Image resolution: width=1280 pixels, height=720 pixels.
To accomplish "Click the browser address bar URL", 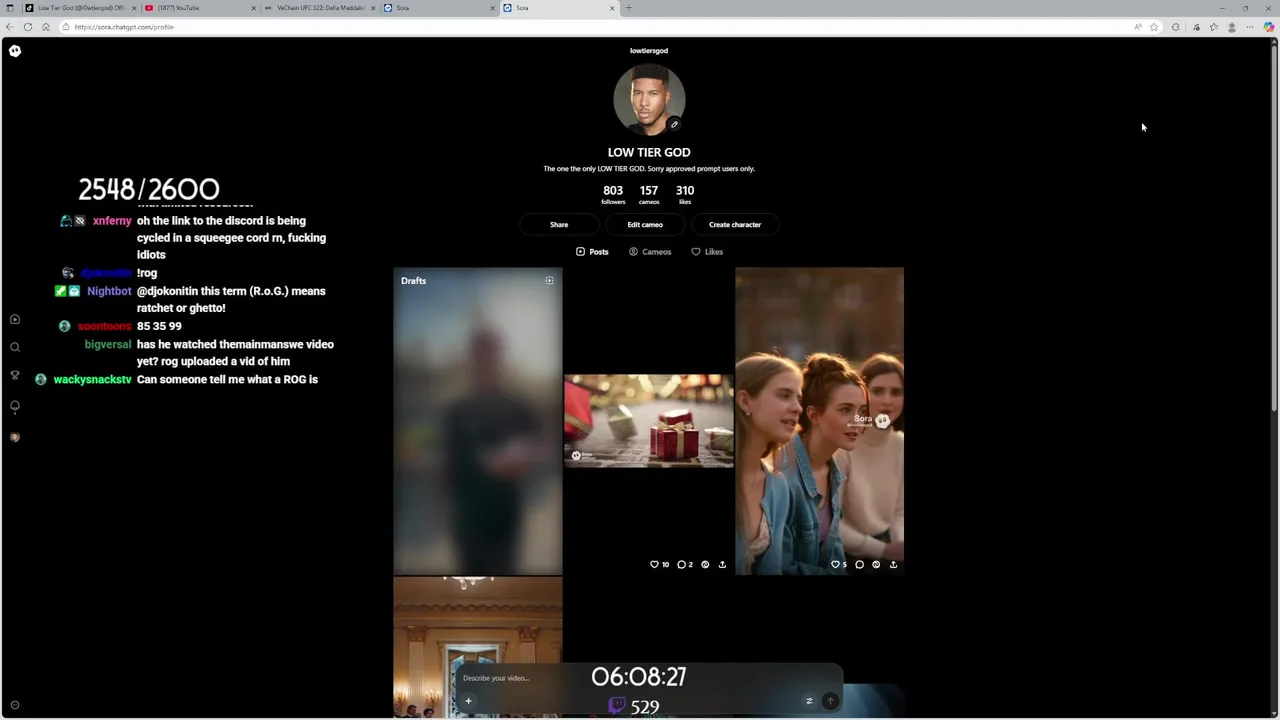I will click(124, 27).
